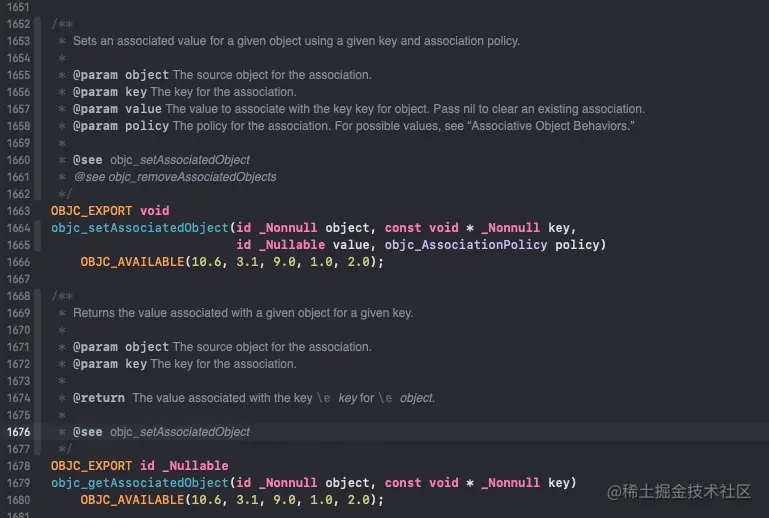Click the highlighted line number 1676
This screenshot has width=769, height=518.
17,432
